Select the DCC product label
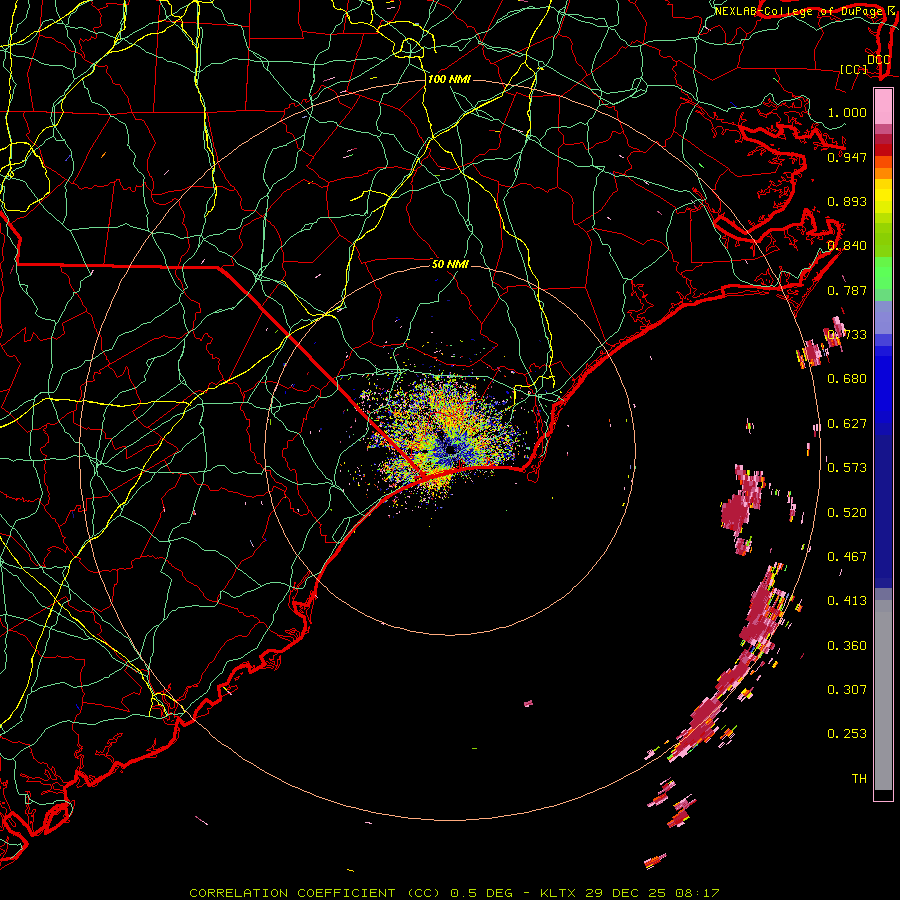This screenshot has width=900, height=900. point(878,59)
